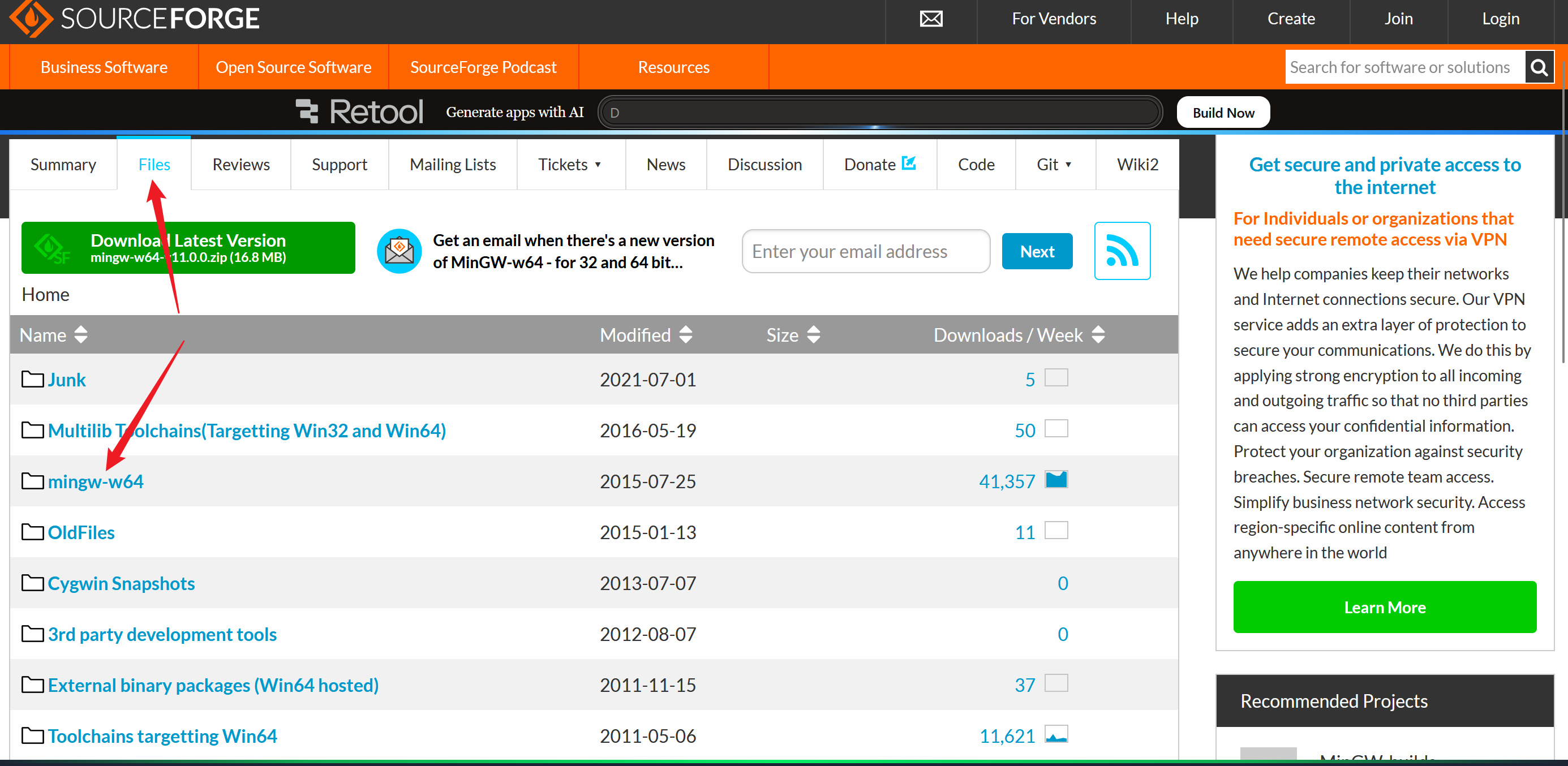Screen dimensions: 1568x766
Task: Click the Junk folder icon
Action: pos(32,379)
